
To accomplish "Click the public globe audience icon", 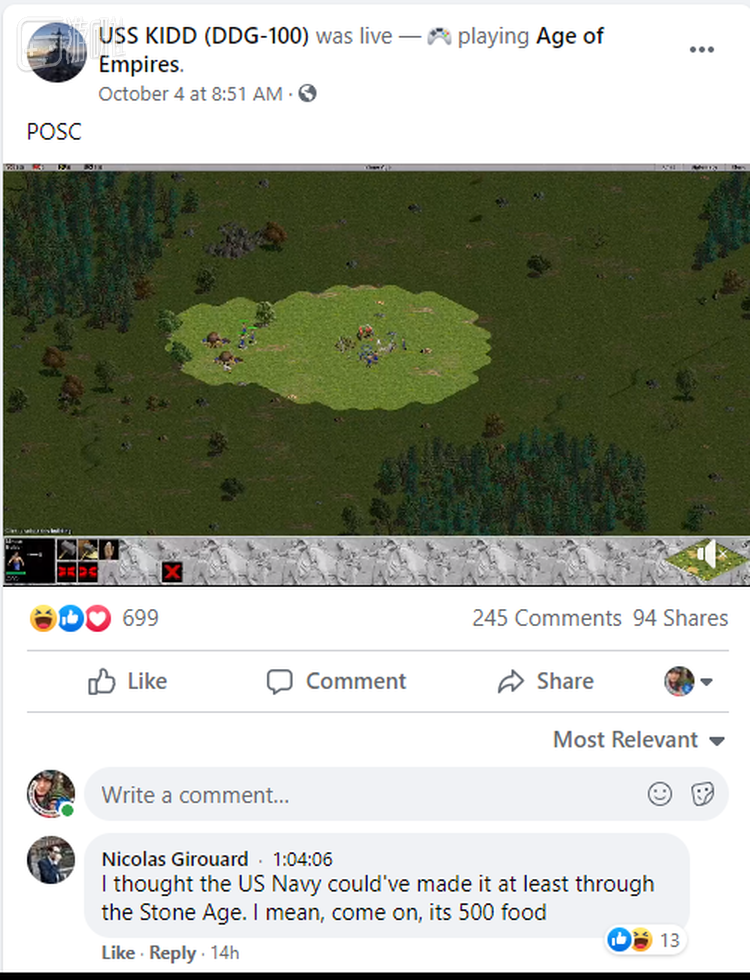I will point(307,94).
